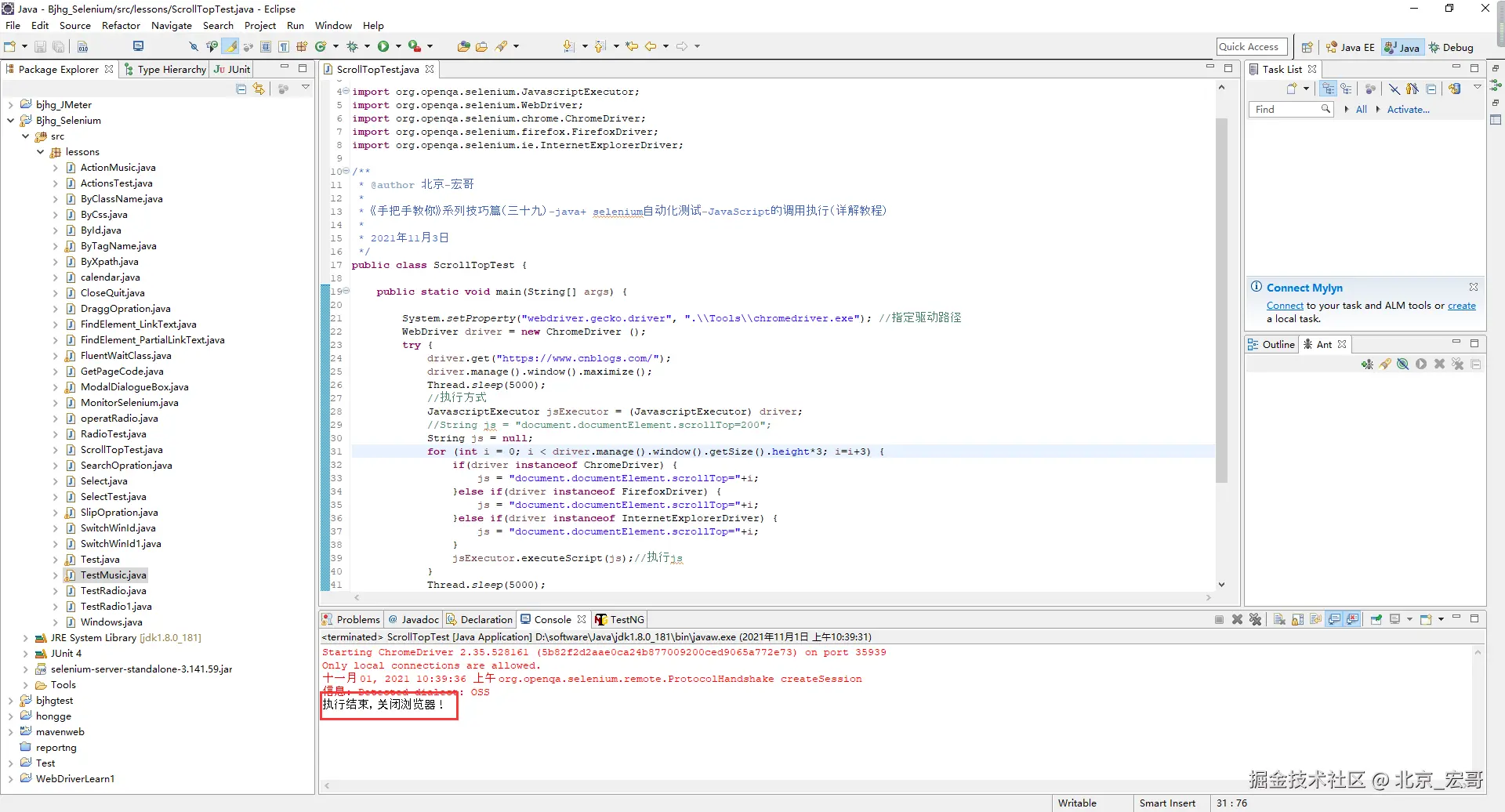Click the Last Edit Location arrow icon
The width and height of the screenshot is (1505, 812).
(632, 47)
